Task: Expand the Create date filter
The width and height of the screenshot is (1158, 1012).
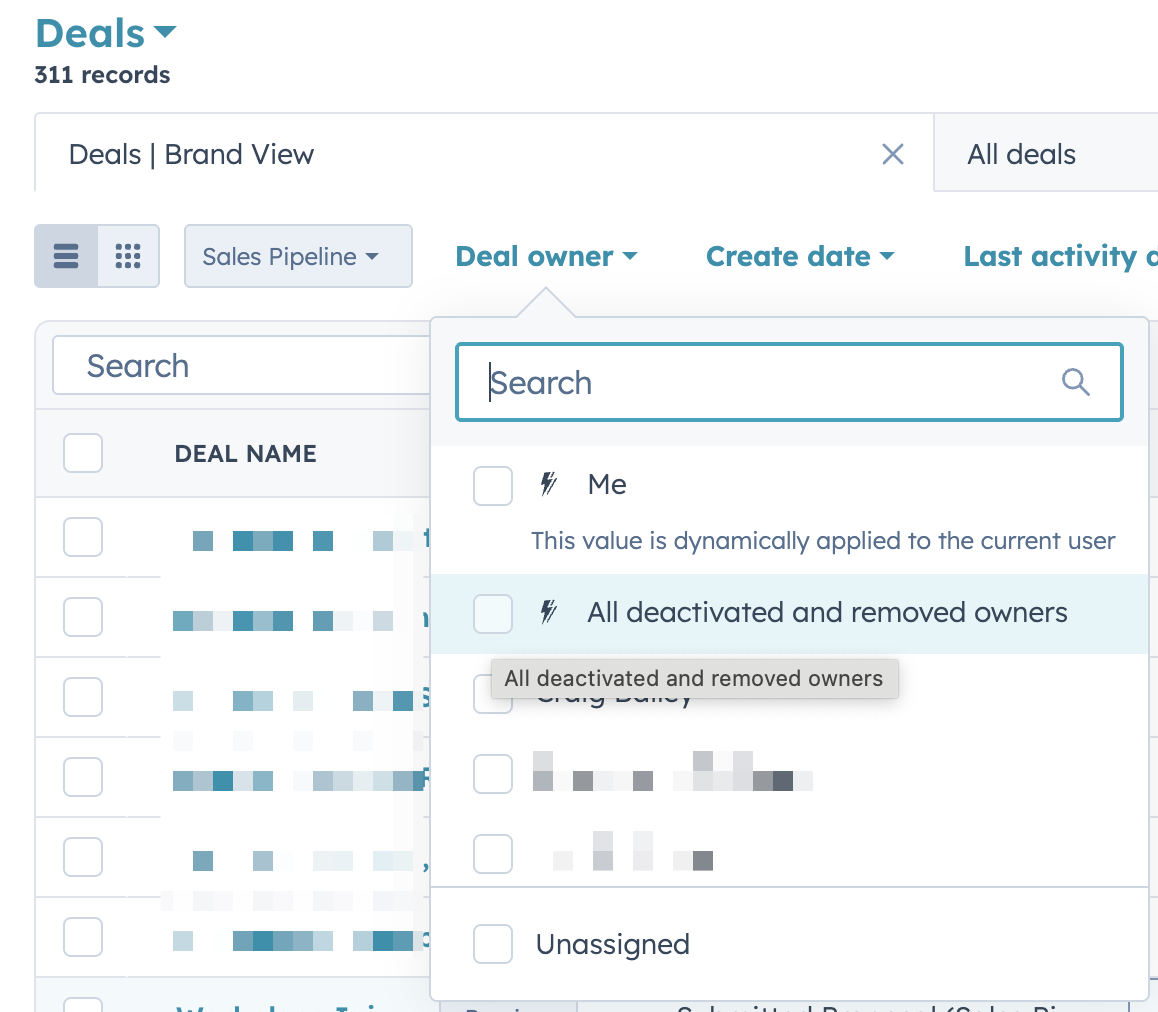Action: tap(800, 257)
